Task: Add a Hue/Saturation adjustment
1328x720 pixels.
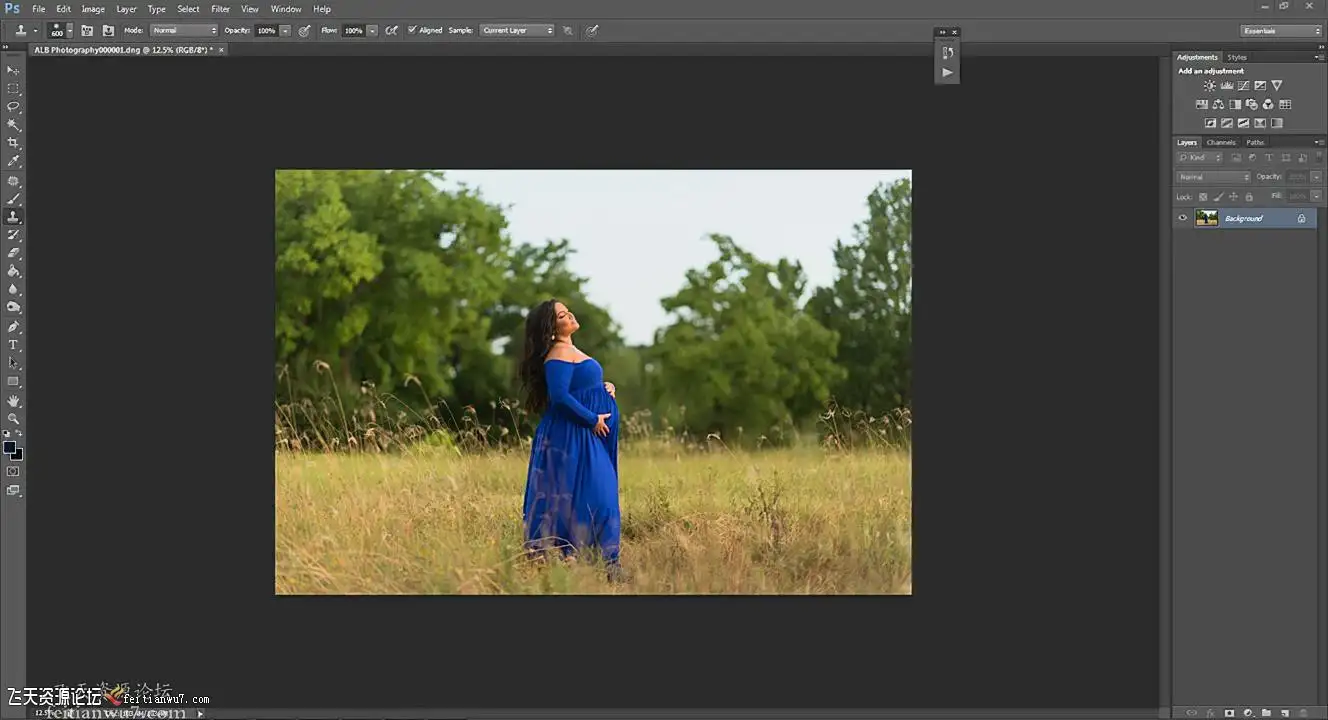Action: click(1201, 104)
